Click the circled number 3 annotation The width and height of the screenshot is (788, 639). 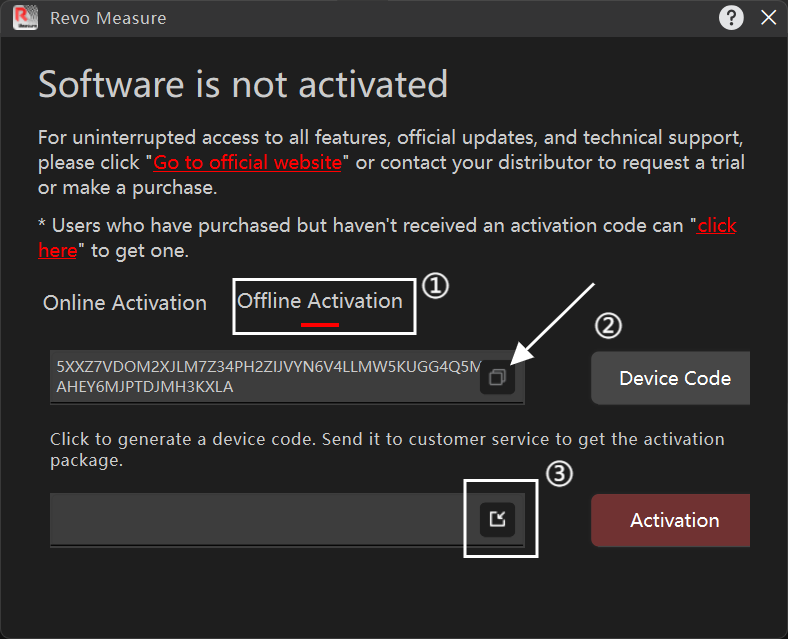560,473
